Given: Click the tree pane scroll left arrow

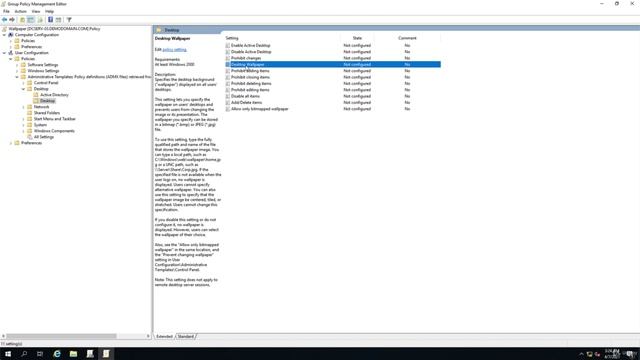Looking at the screenshot, I should 3,336.
